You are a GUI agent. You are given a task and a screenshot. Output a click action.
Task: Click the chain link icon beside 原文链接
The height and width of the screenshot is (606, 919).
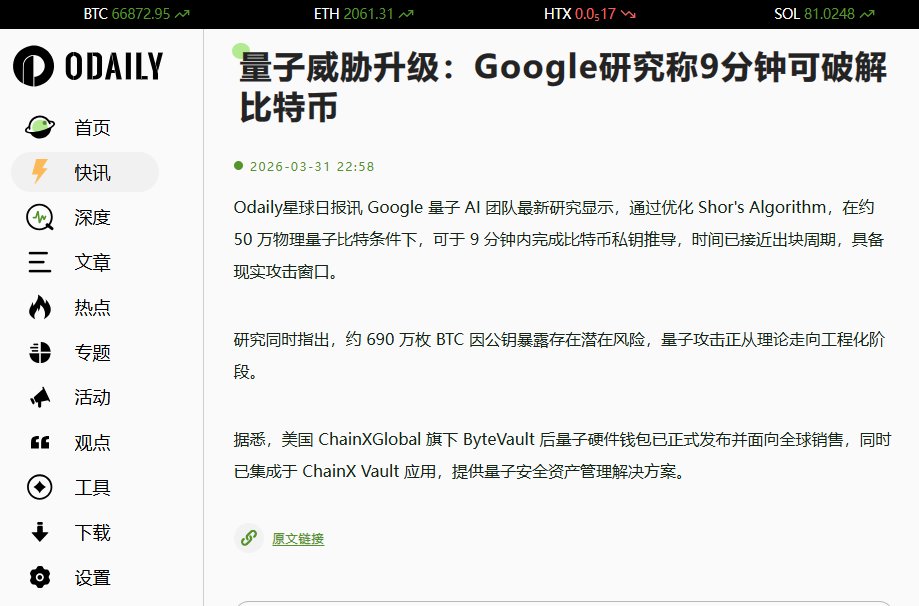pyautogui.click(x=249, y=537)
